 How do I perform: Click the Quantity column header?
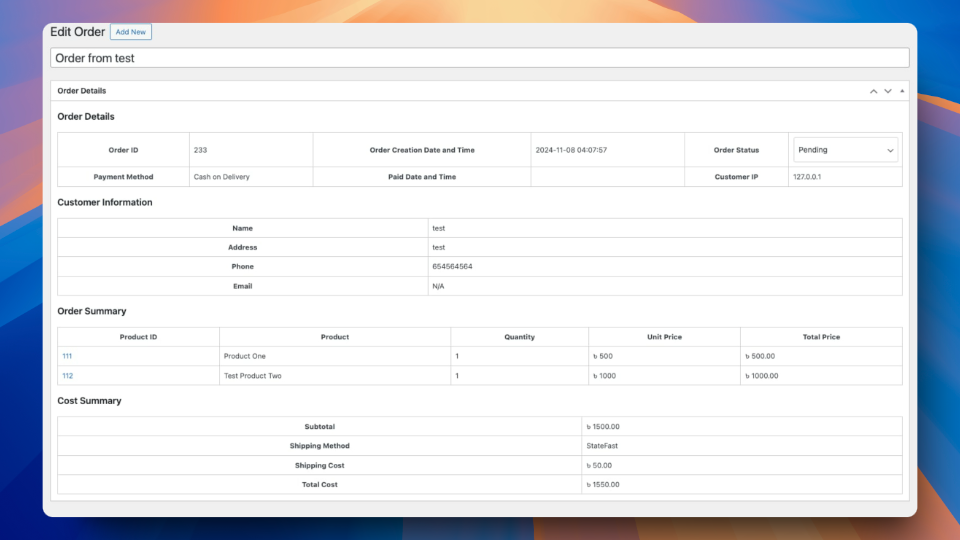(x=519, y=337)
